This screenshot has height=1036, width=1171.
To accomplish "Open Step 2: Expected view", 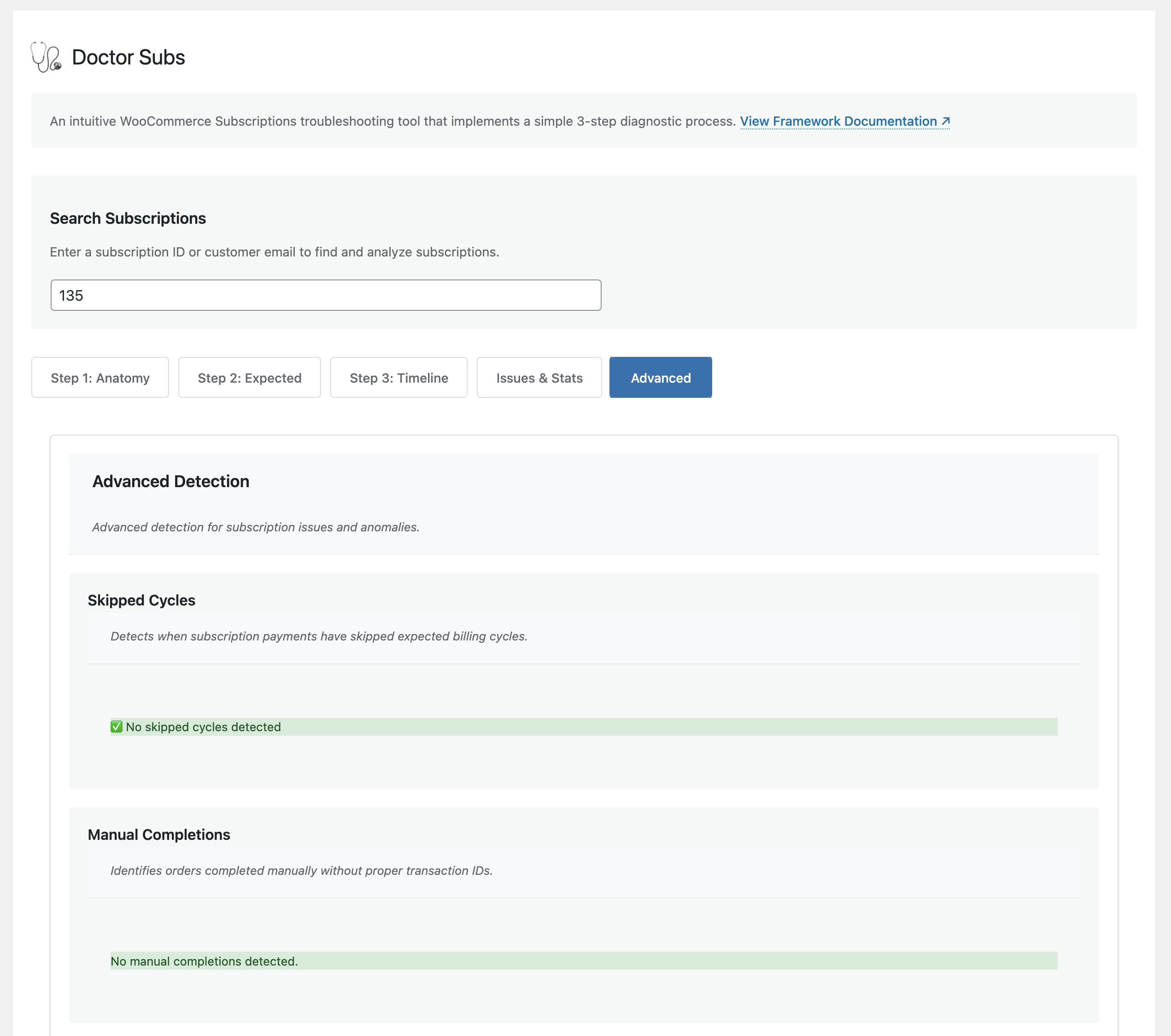I will [x=249, y=378].
